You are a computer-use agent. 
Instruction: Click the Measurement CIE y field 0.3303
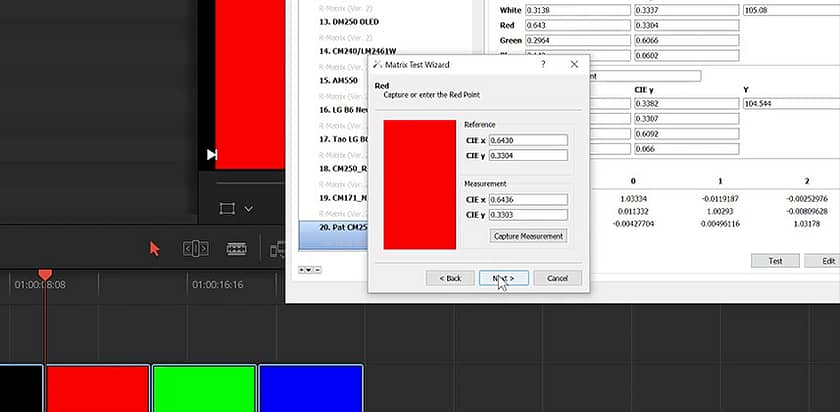coord(528,215)
